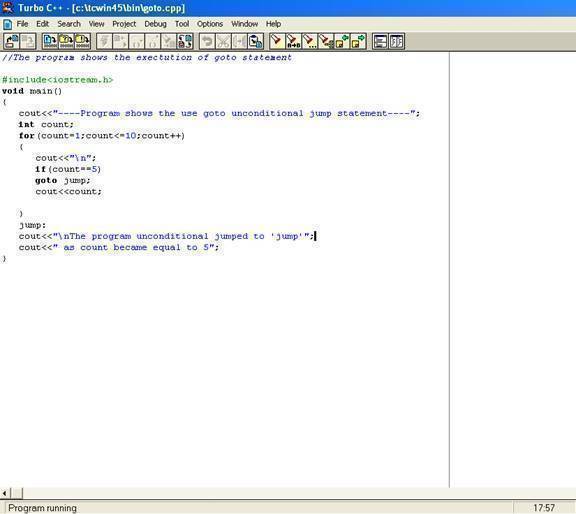Screen dimensions: 576x514
Task: Click the first blue document compile icon
Action: pos(50,41)
